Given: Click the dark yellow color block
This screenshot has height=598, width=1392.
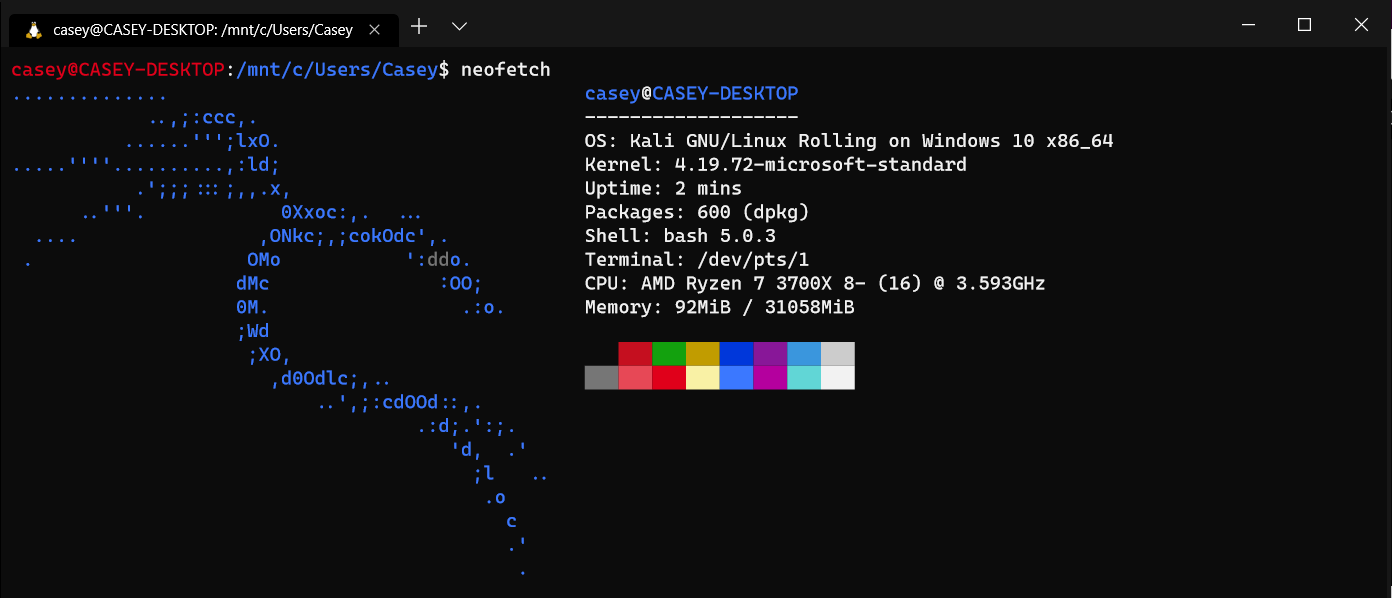Looking at the screenshot, I should [703, 354].
